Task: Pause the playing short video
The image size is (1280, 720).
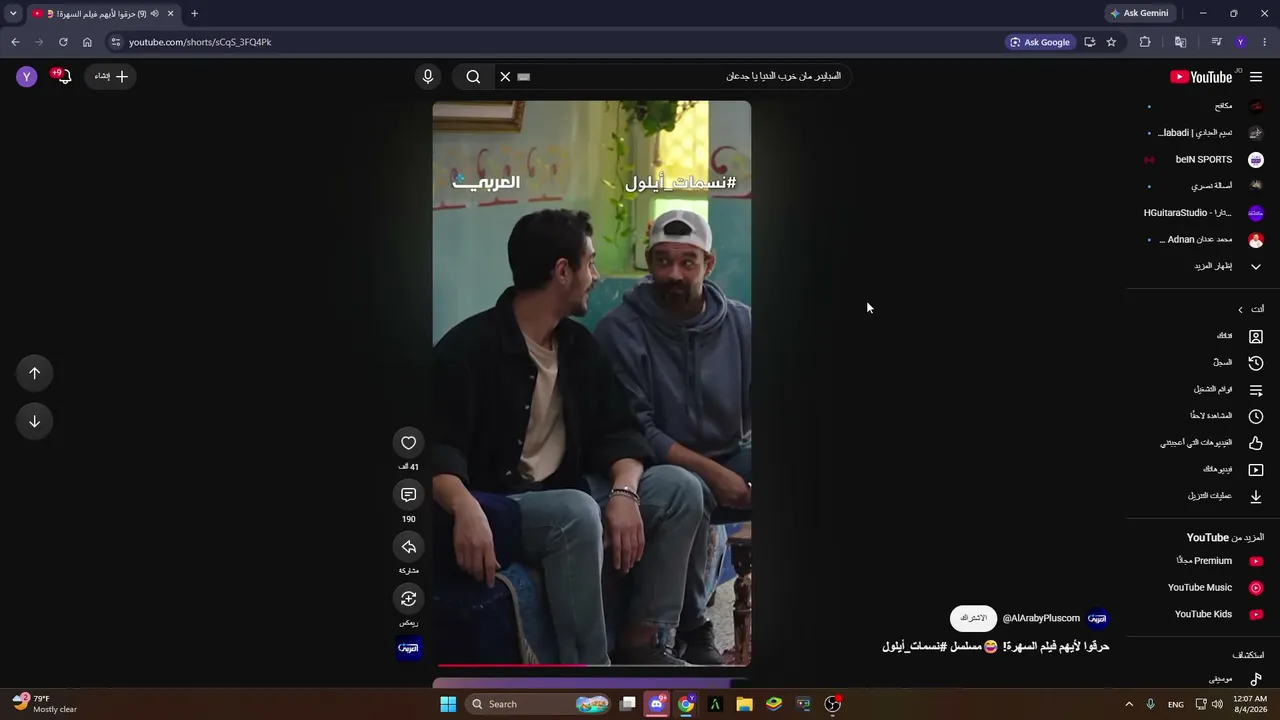Action: click(x=592, y=383)
